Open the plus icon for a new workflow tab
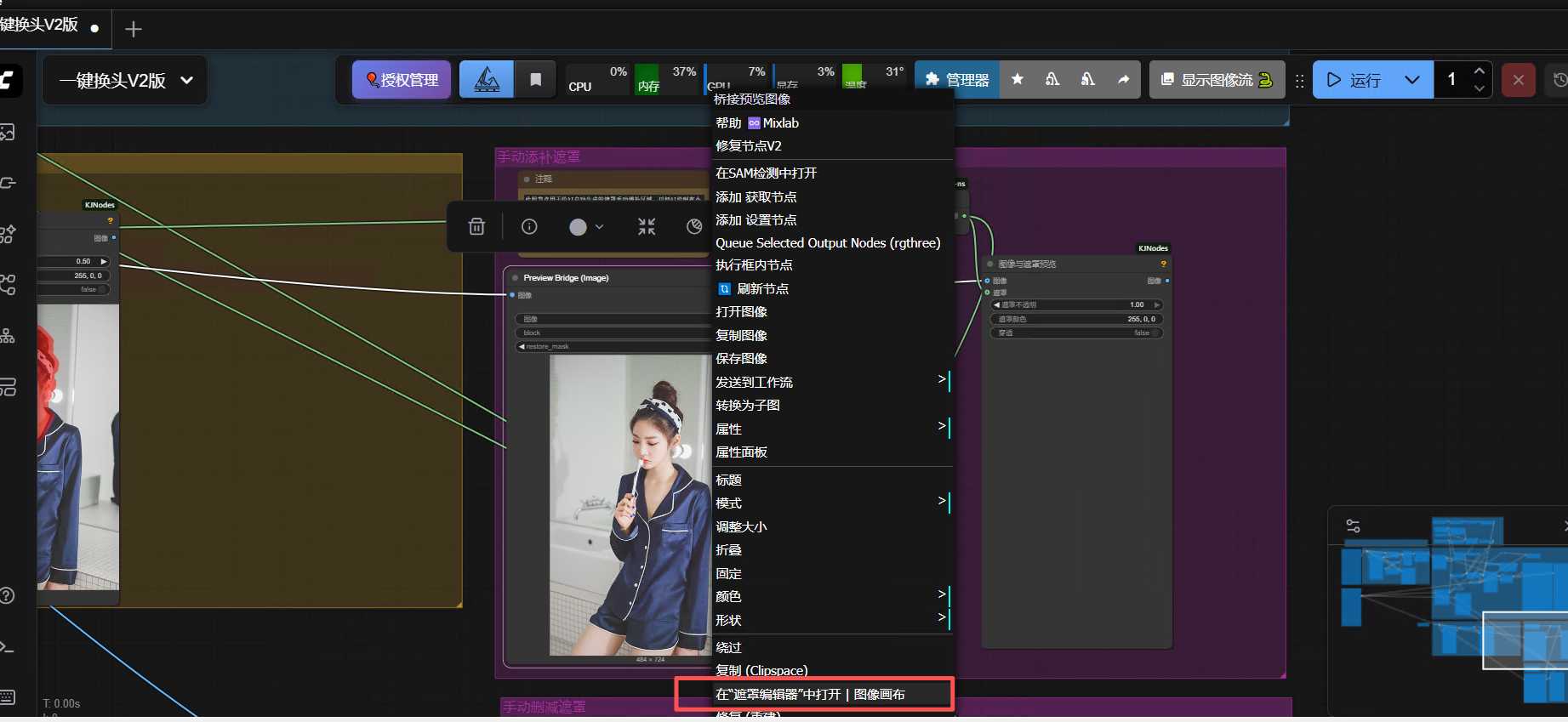Image resolution: width=1568 pixels, height=722 pixels. pyautogui.click(x=134, y=30)
